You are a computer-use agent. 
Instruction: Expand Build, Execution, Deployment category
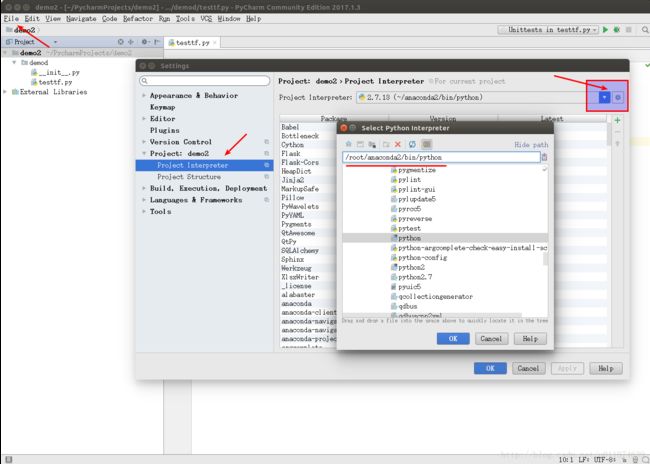click(144, 188)
